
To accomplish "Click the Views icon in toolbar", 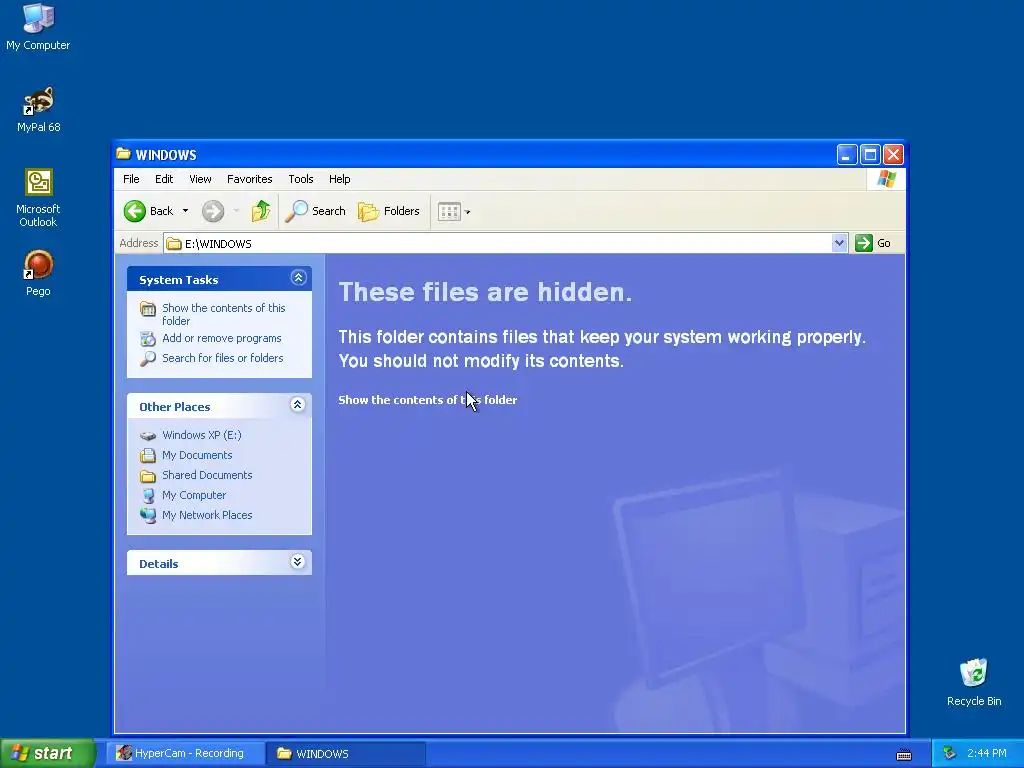I will click(x=449, y=212).
